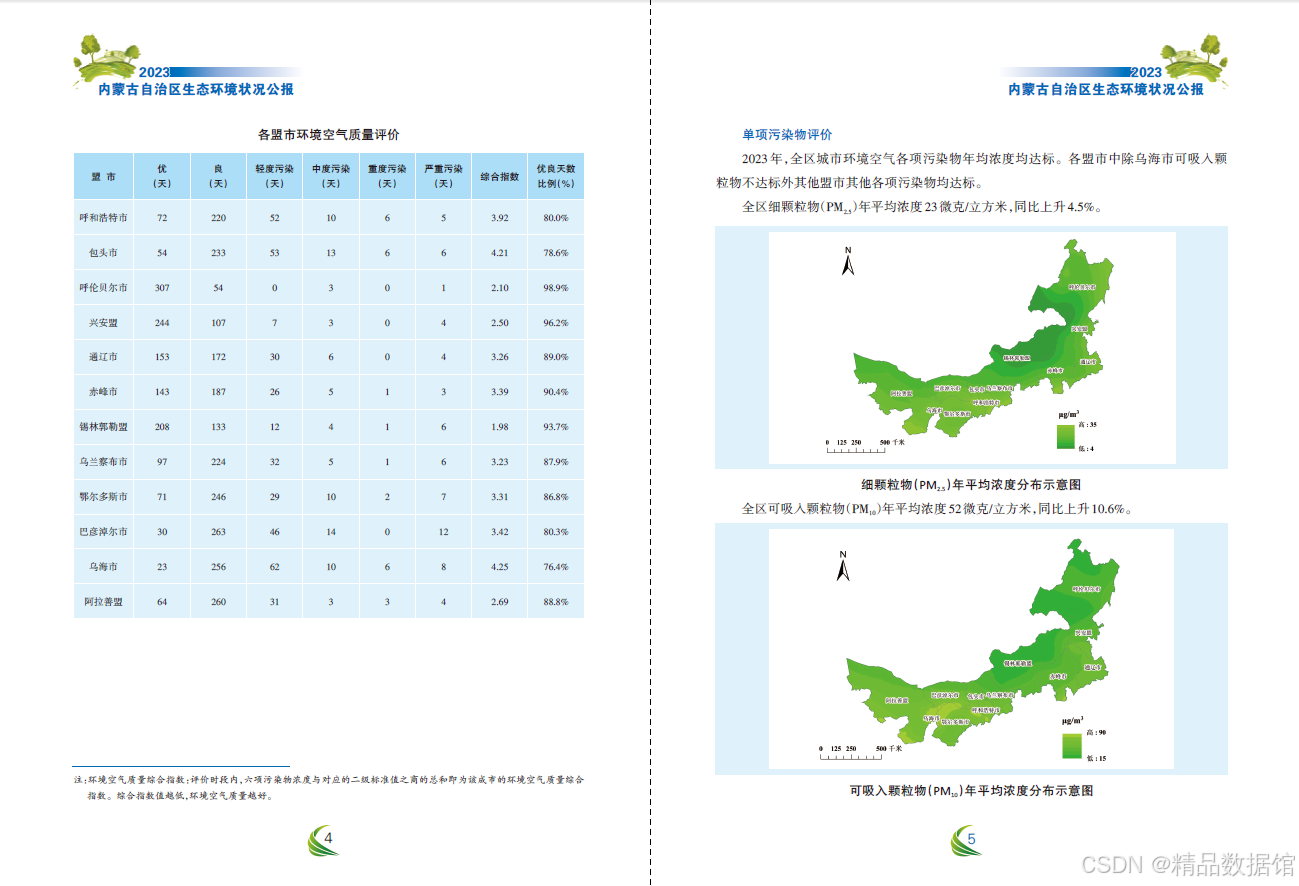
Task: Click the 轻度污染（天）column header
Action: (274, 176)
